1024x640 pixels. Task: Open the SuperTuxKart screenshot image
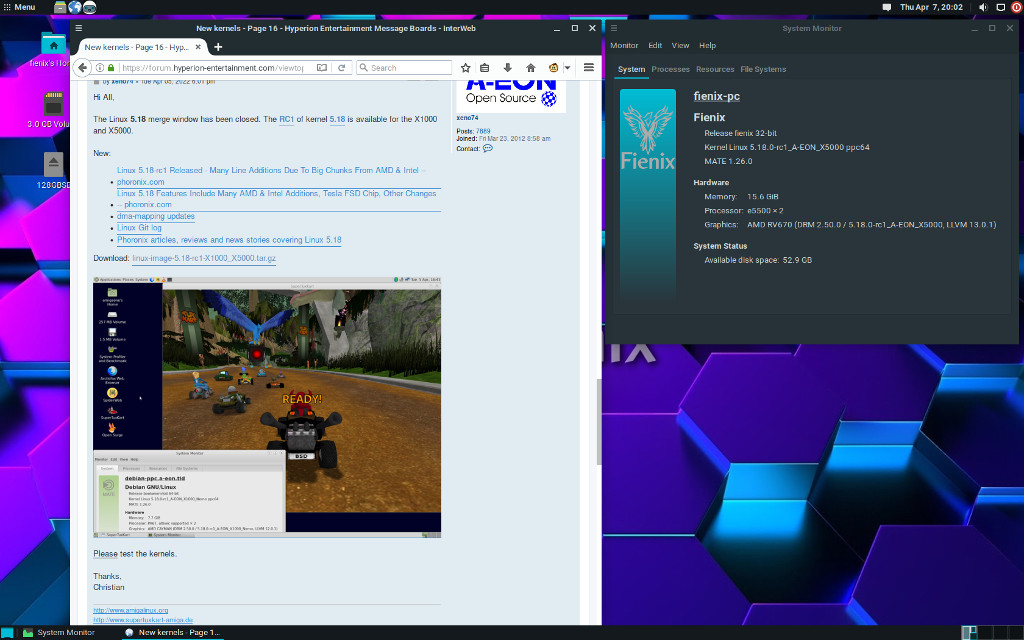click(x=267, y=408)
